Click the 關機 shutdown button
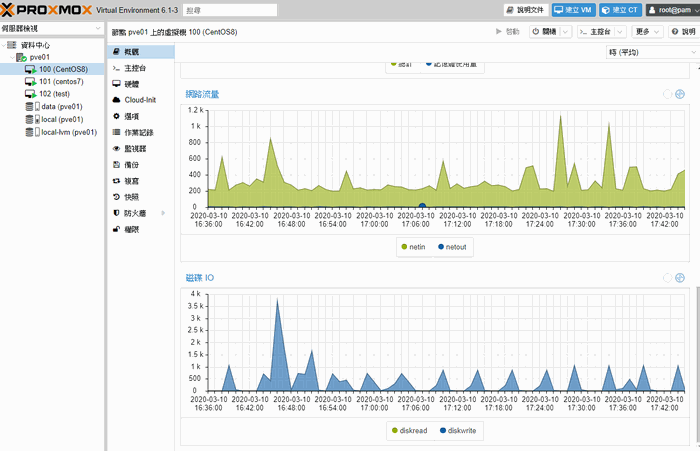The height and width of the screenshot is (451, 700). [x=545, y=32]
